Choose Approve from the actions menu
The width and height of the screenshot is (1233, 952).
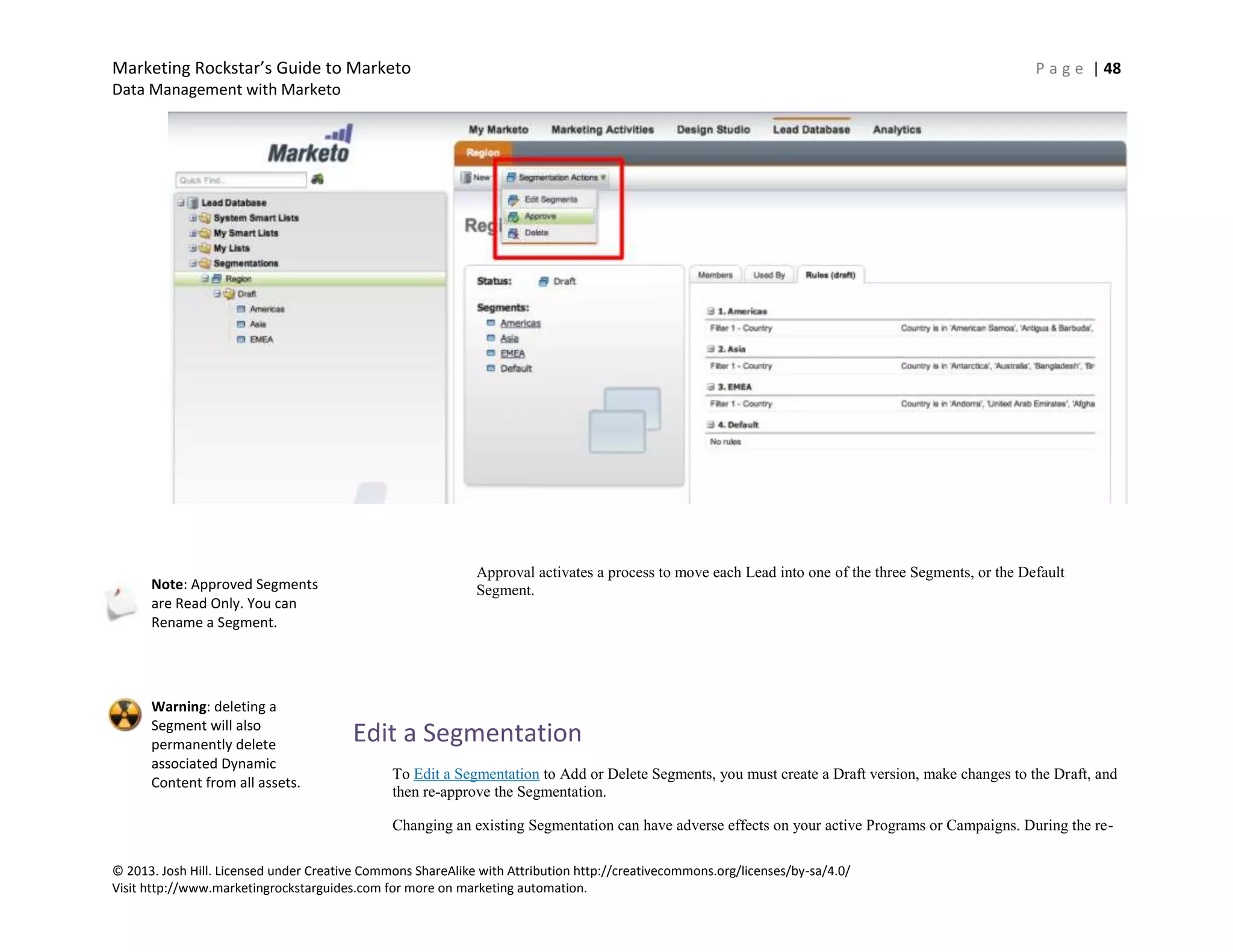click(x=540, y=217)
